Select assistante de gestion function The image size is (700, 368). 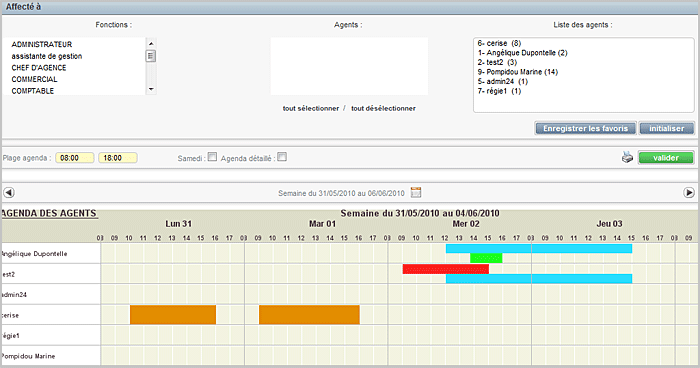point(47,56)
